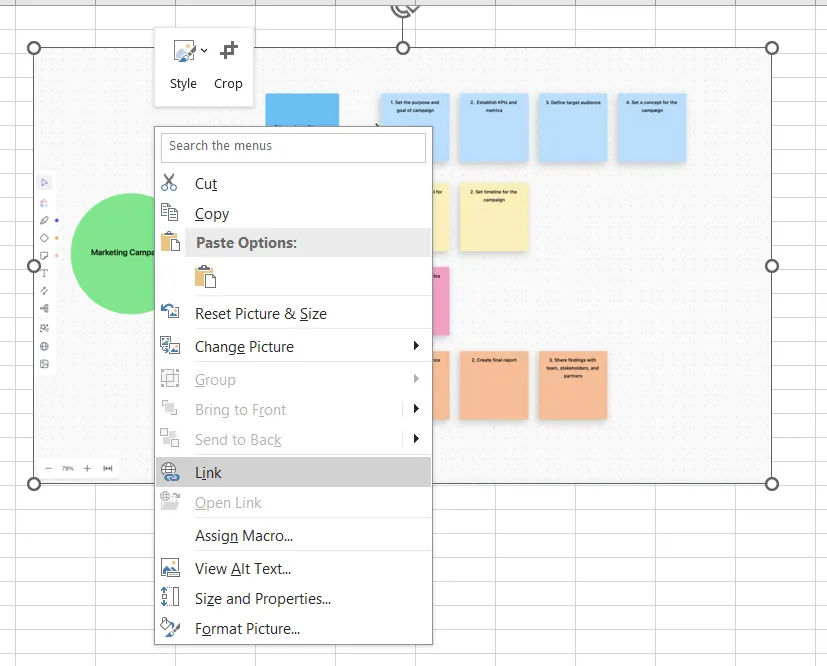Click the right-middle picture resize handle
The height and width of the screenshot is (666, 827).
coord(772,266)
